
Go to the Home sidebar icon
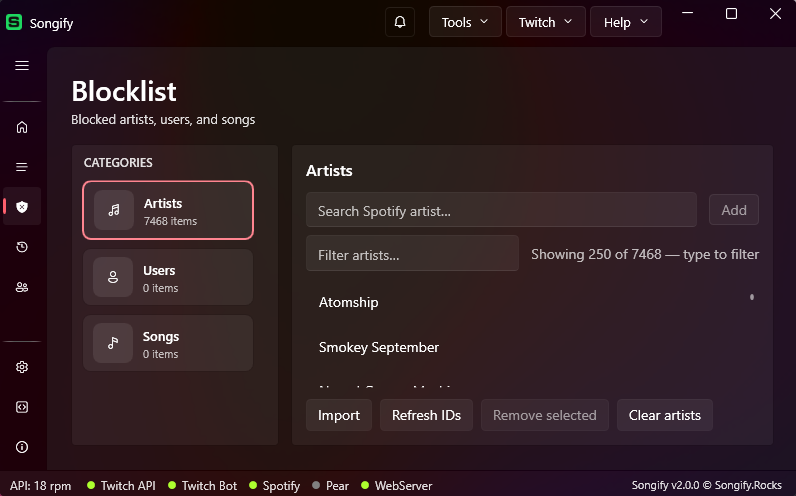tap(22, 127)
